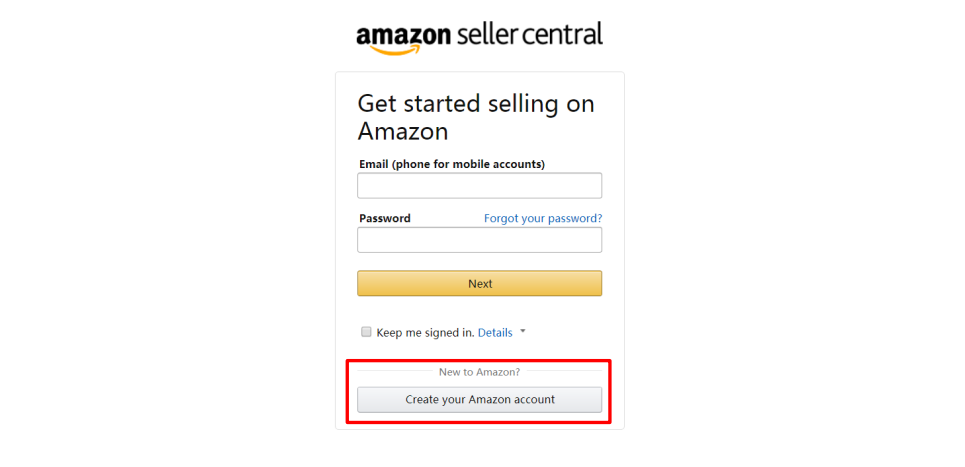Click the "New to Amazon?" divider text
This screenshot has width=965, height=467.
coord(479,372)
